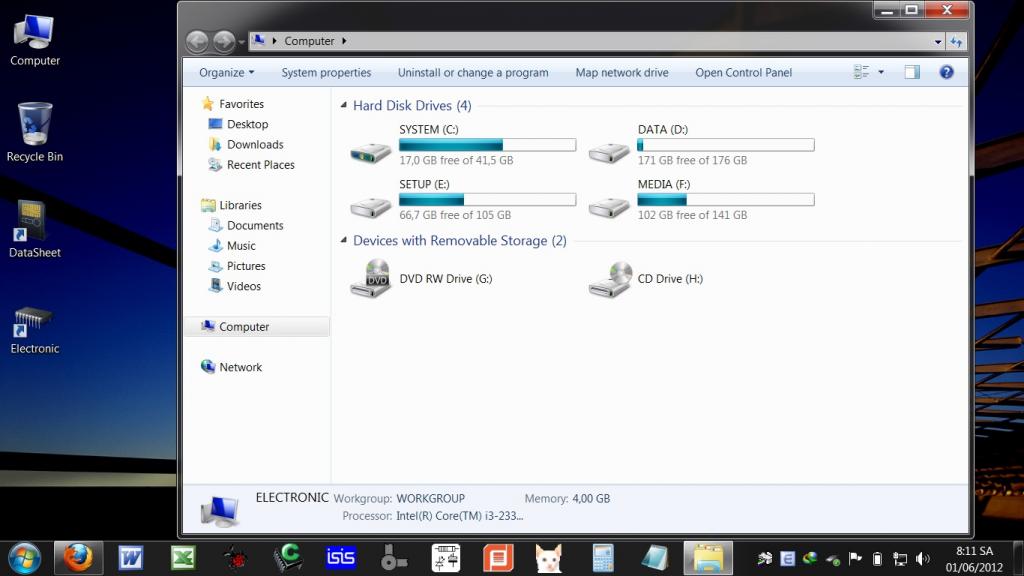Select the CD Drive (H:)
The width and height of the screenshot is (1024, 576).
point(647,279)
